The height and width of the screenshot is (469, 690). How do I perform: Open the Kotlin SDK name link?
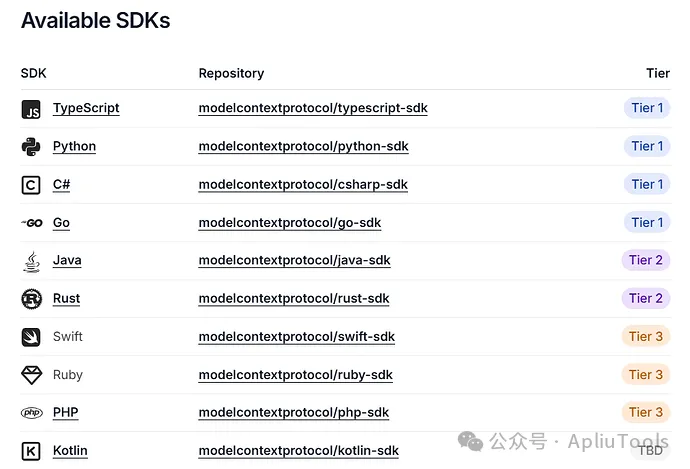70,451
